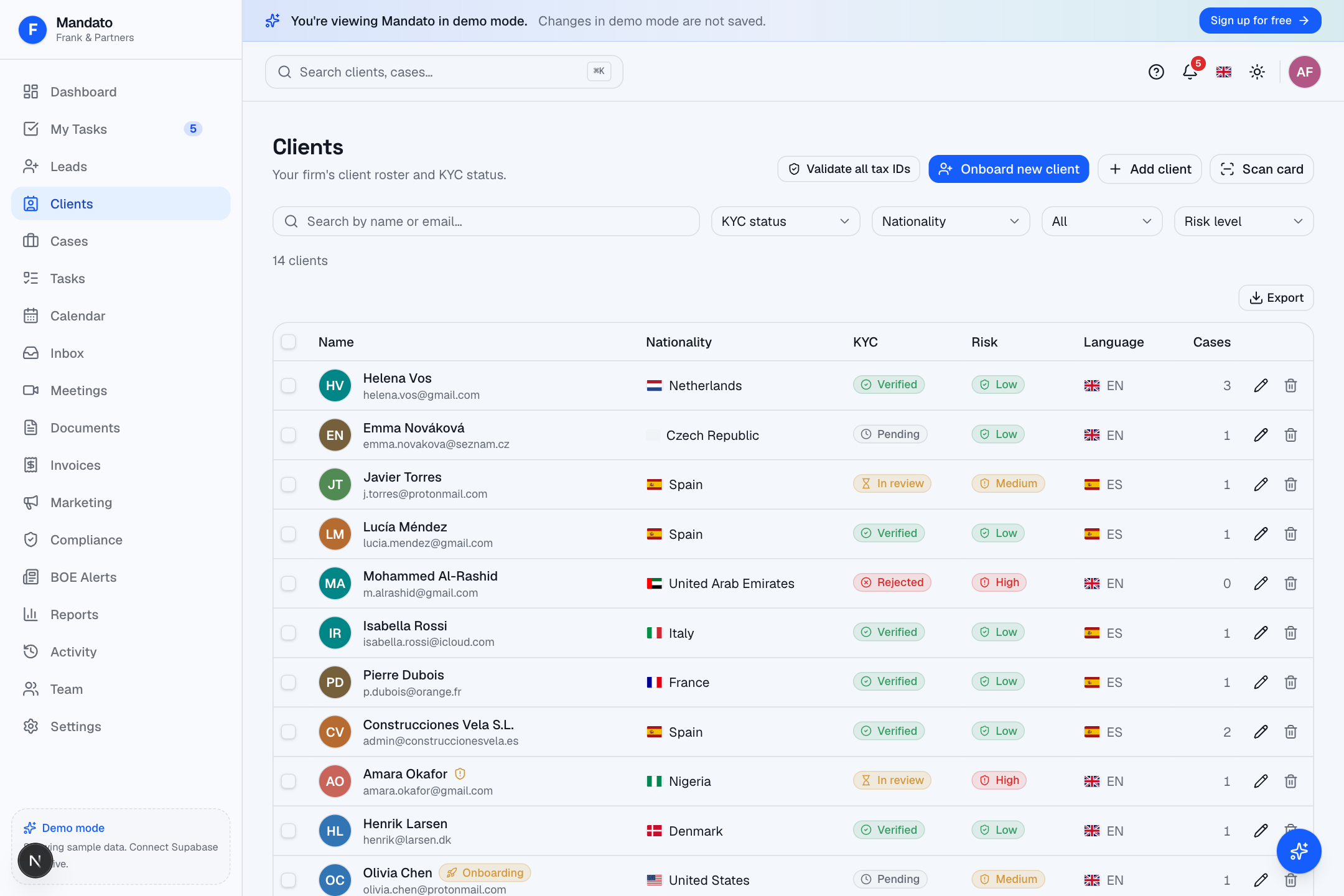Click the Add client button
The image size is (1344, 896).
point(1150,169)
